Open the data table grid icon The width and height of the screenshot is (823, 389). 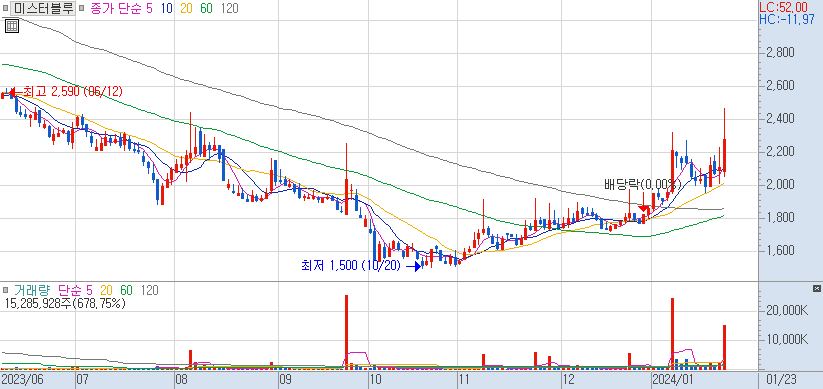coord(12,25)
